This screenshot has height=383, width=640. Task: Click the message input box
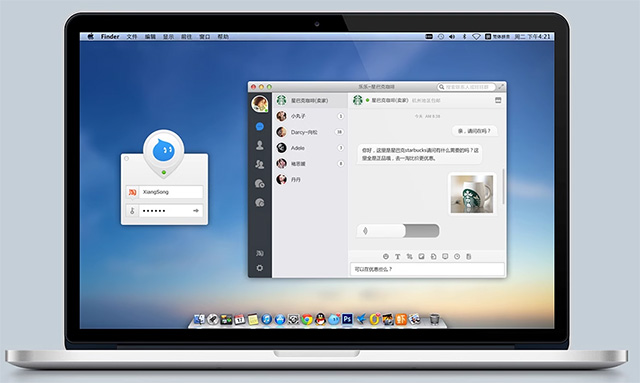[x=427, y=269]
